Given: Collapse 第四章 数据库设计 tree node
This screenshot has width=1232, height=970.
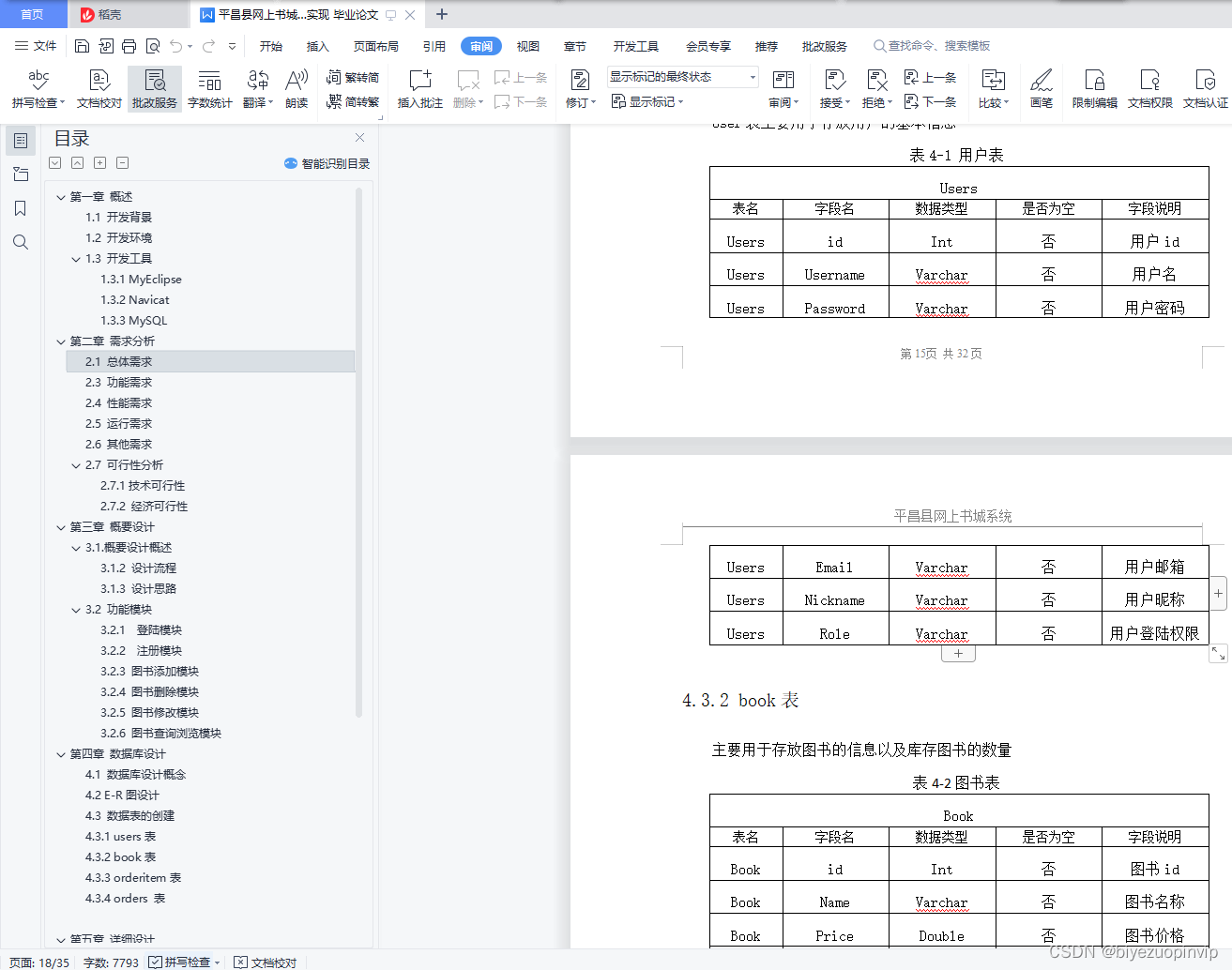Looking at the screenshot, I should pyautogui.click(x=61, y=754).
